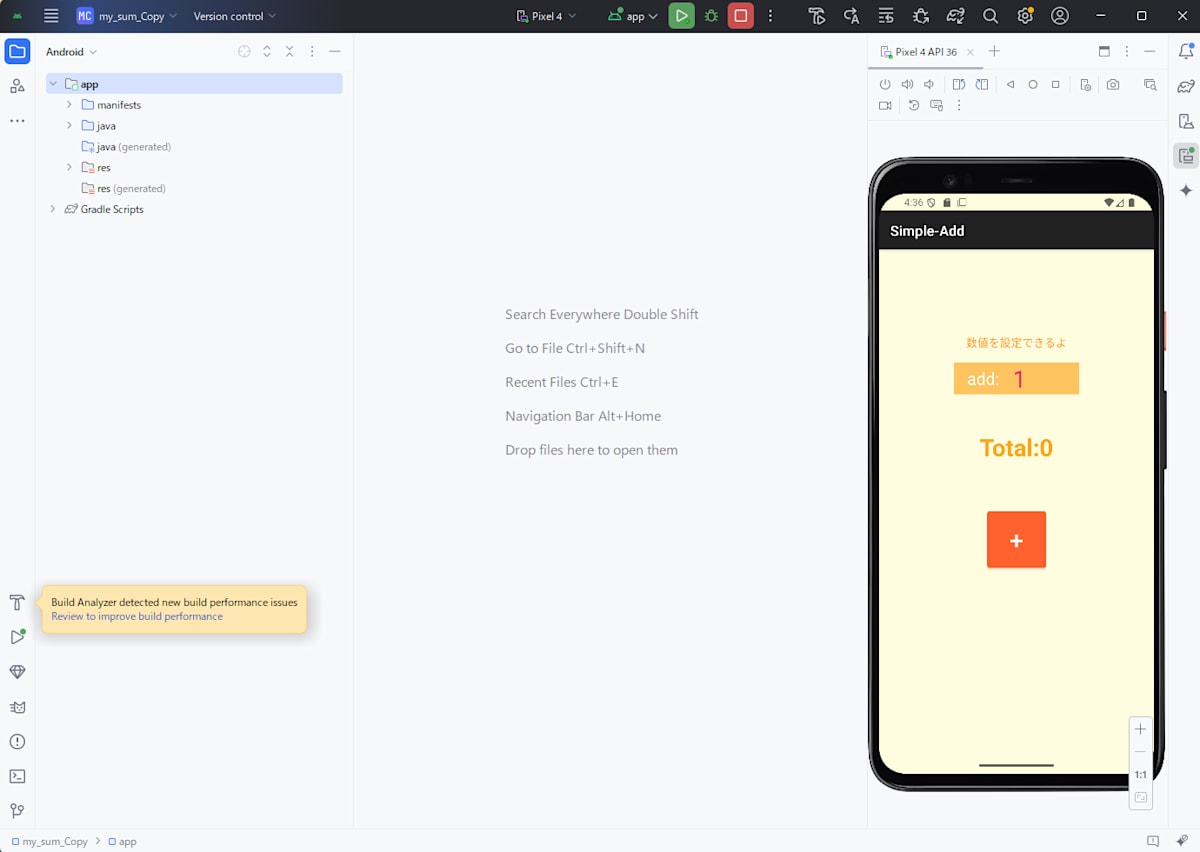Expand the res folder chevron
This screenshot has height=852, width=1200.
click(69, 167)
